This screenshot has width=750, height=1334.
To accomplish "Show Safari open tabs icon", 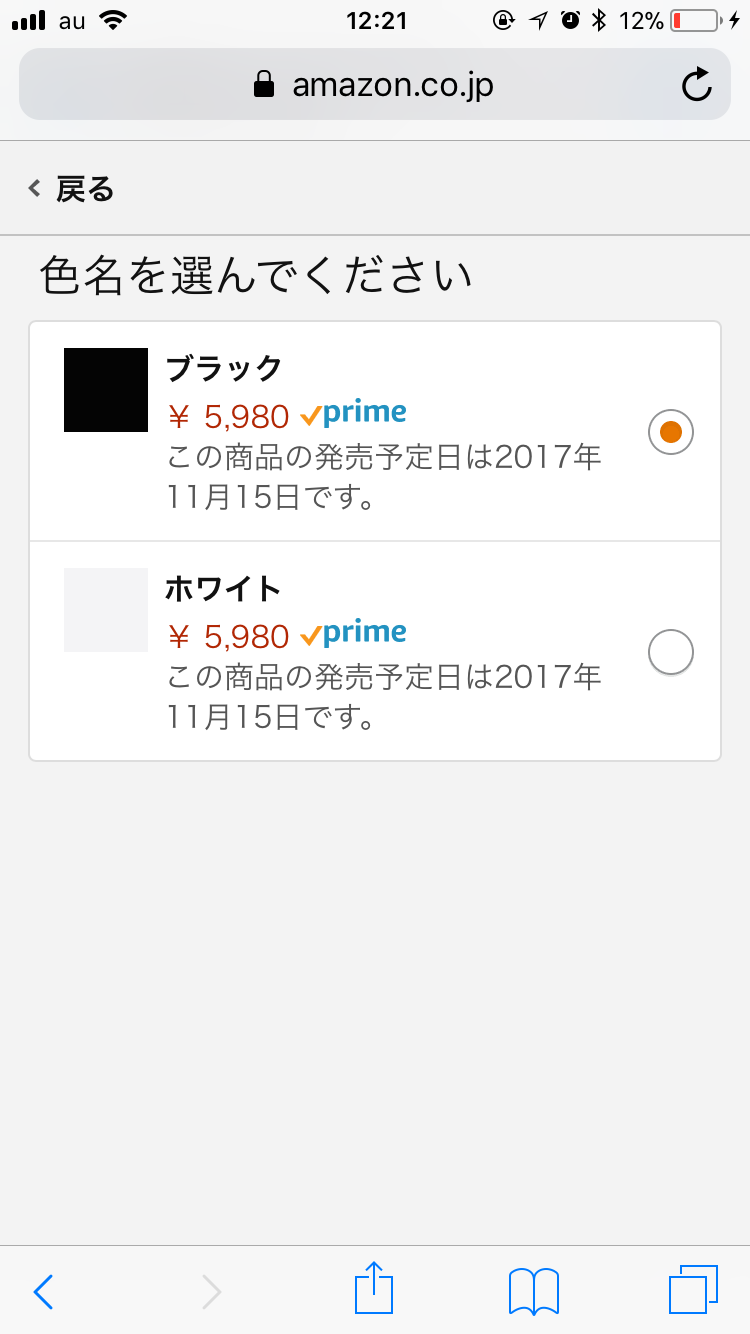I will [x=693, y=1289].
